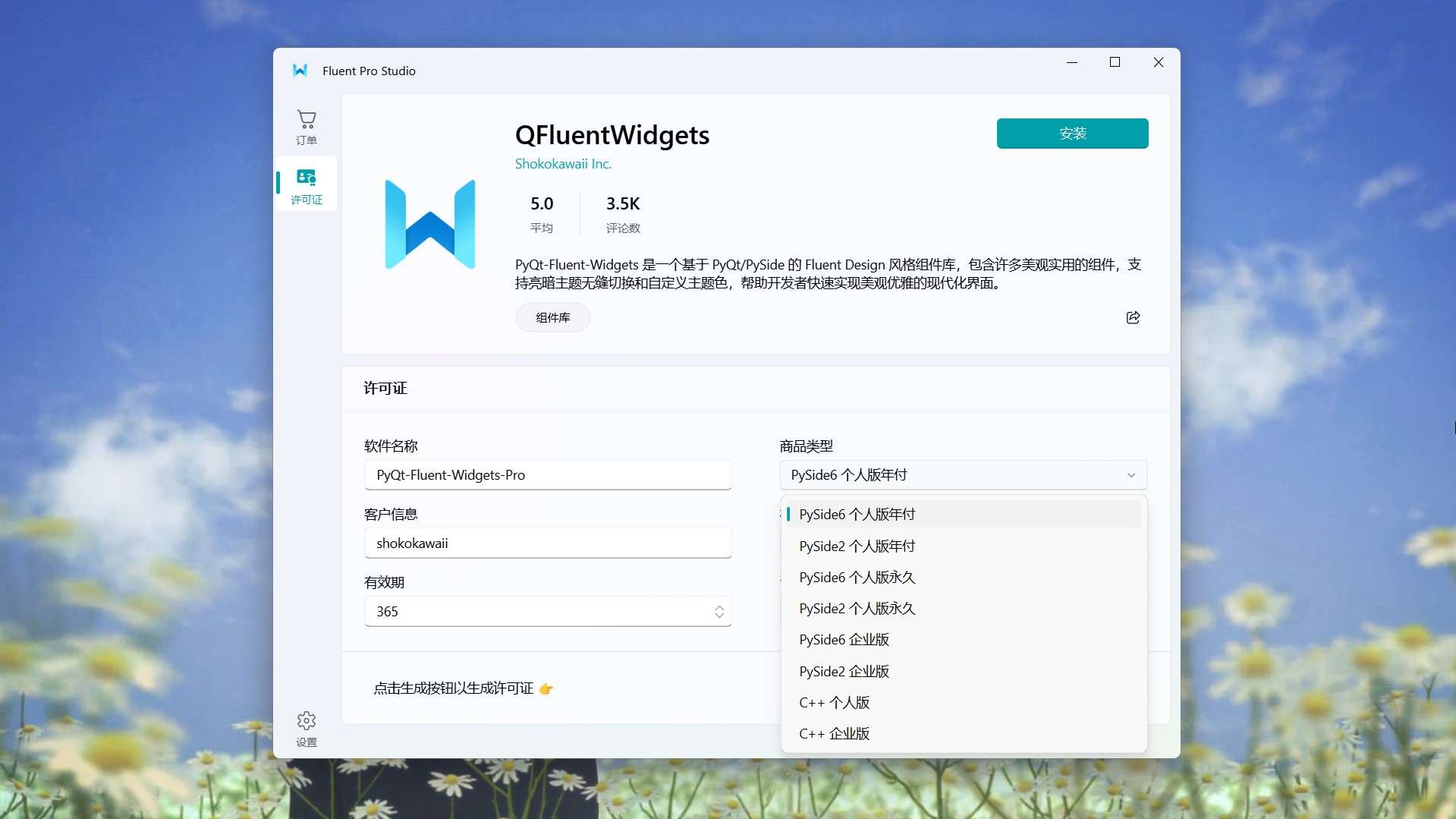Click the share icon in app card
The width and height of the screenshot is (1456, 819).
pyautogui.click(x=1133, y=317)
